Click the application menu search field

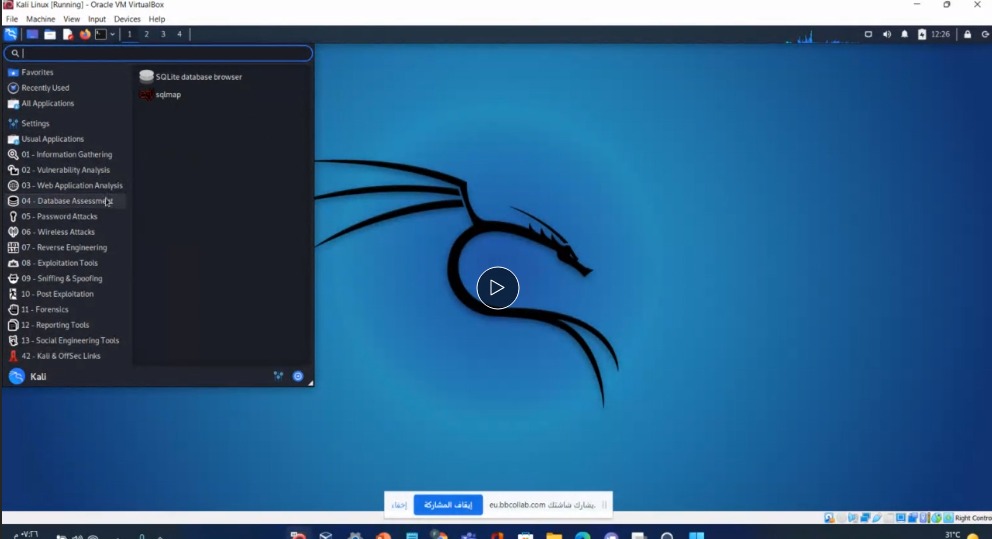tap(158, 53)
